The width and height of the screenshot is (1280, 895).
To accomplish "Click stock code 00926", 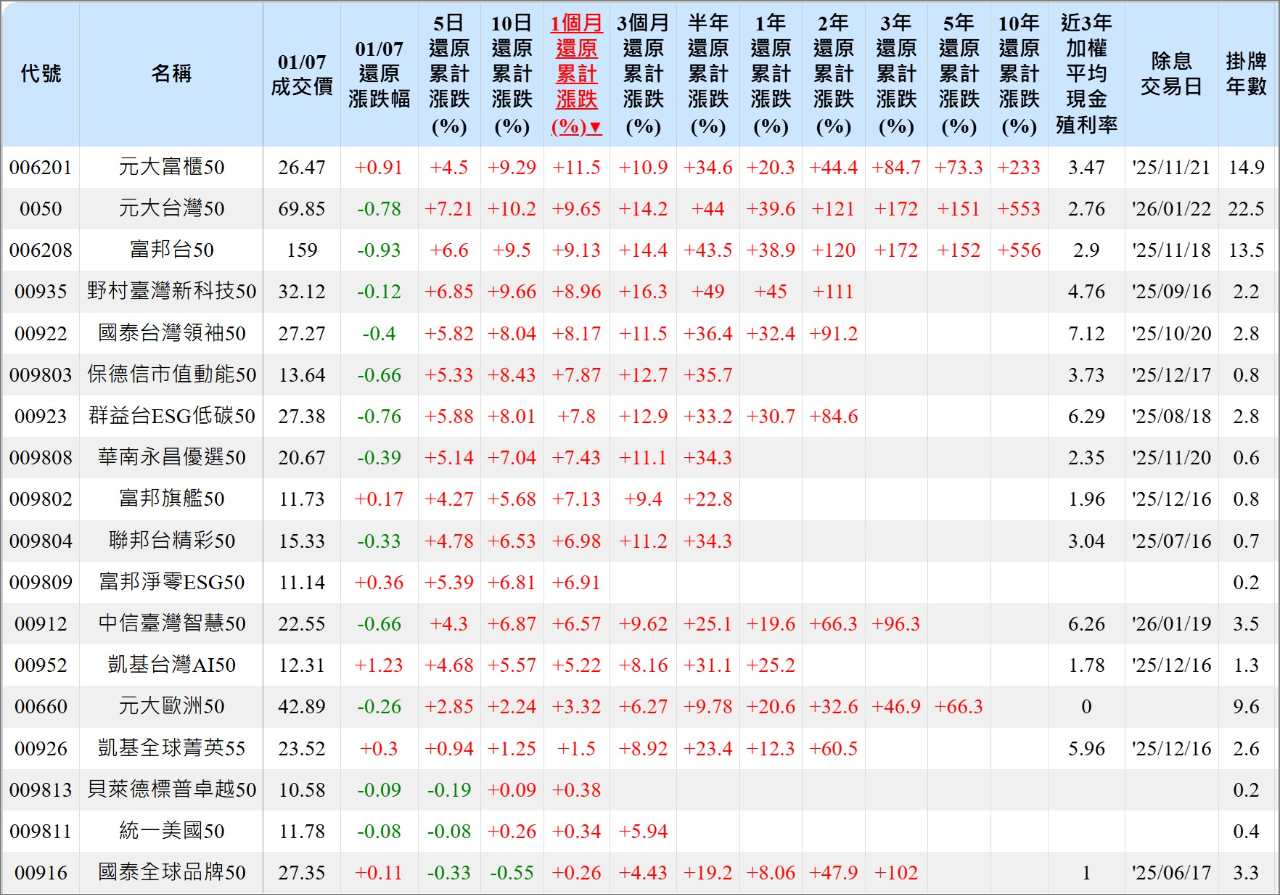I will 40,748.
